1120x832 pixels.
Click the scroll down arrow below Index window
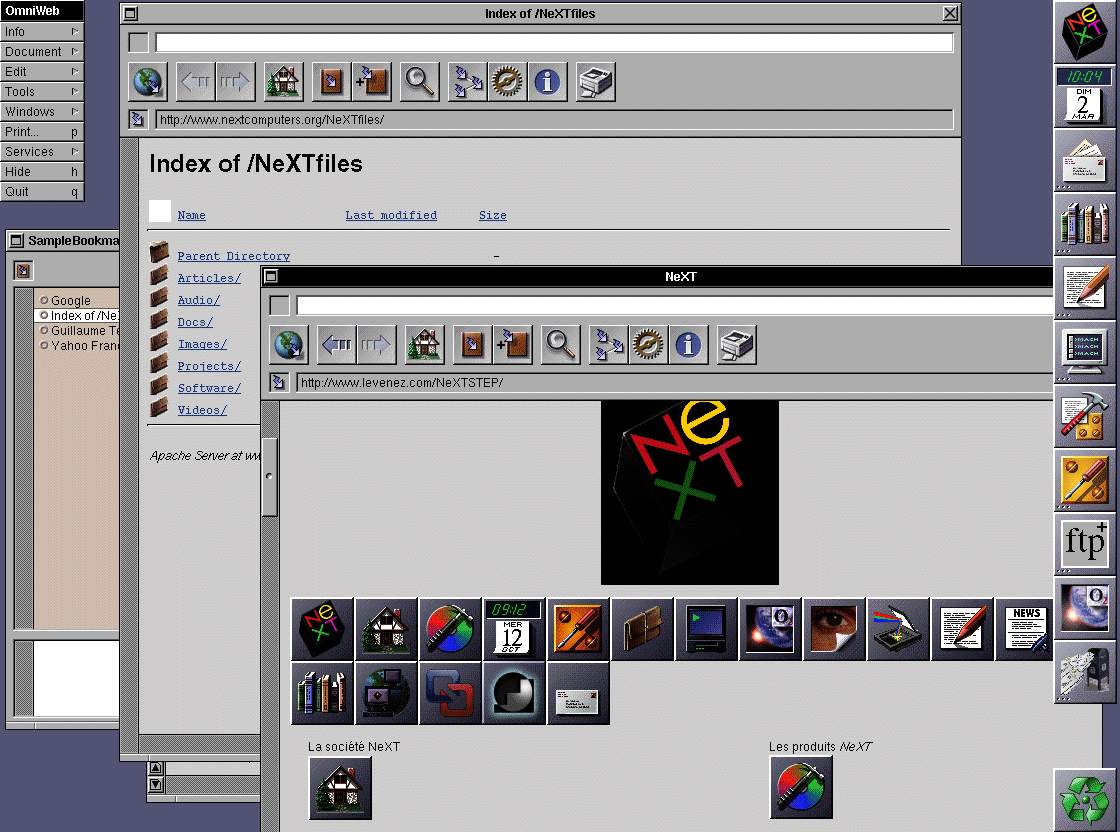pos(156,784)
